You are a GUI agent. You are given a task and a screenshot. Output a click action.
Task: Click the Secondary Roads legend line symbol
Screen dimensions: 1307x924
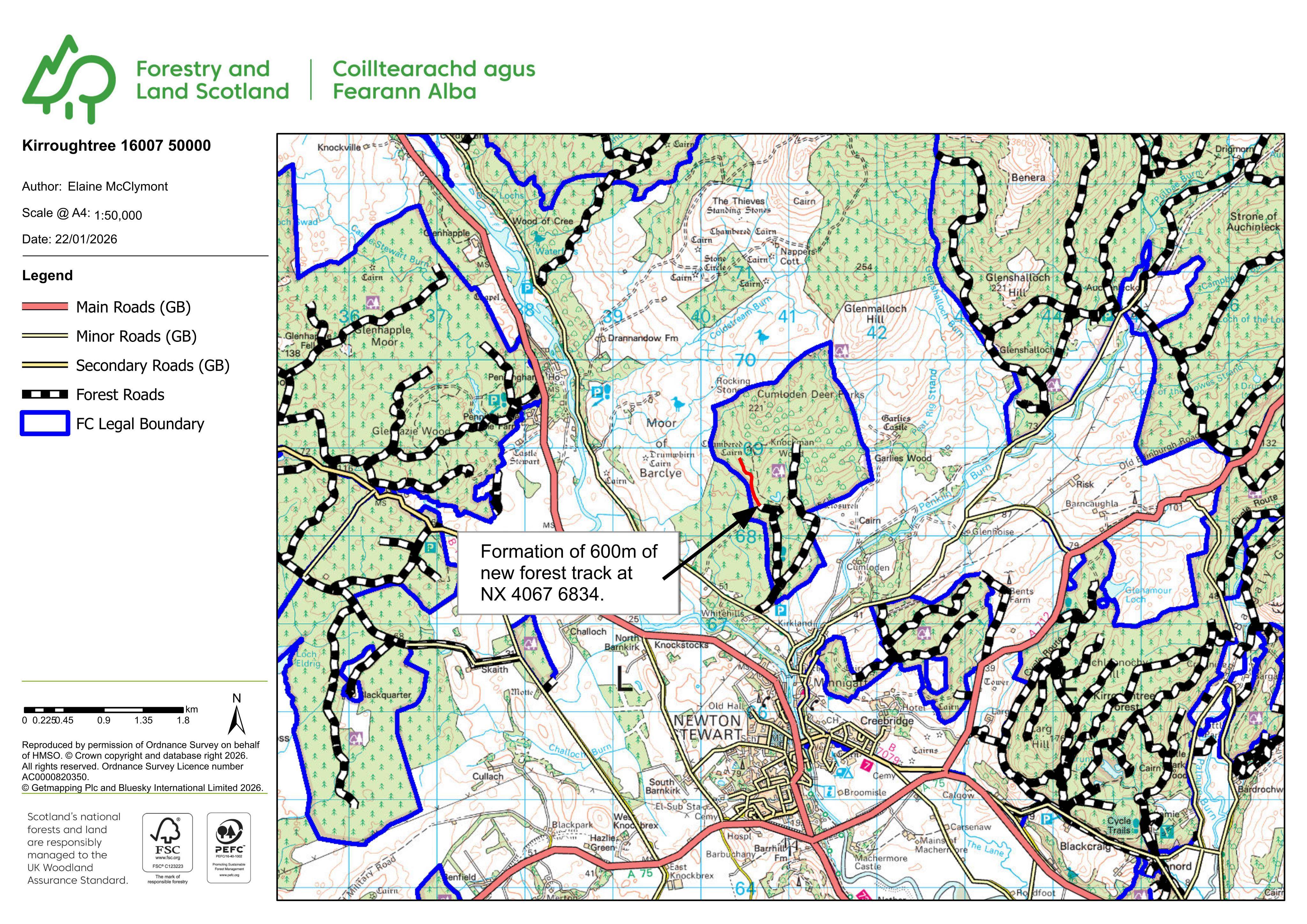44,365
